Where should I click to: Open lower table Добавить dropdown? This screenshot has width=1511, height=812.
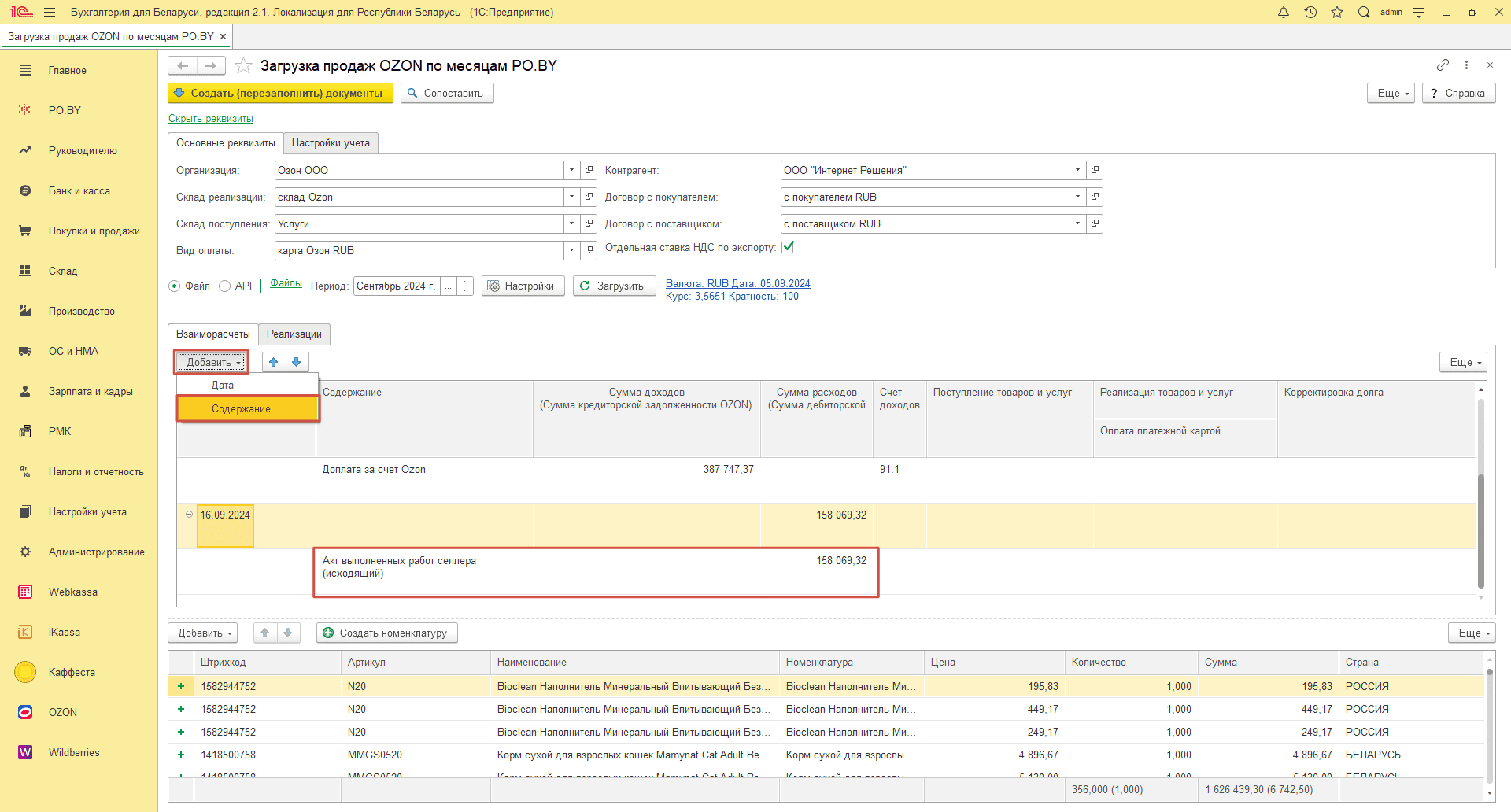(203, 633)
